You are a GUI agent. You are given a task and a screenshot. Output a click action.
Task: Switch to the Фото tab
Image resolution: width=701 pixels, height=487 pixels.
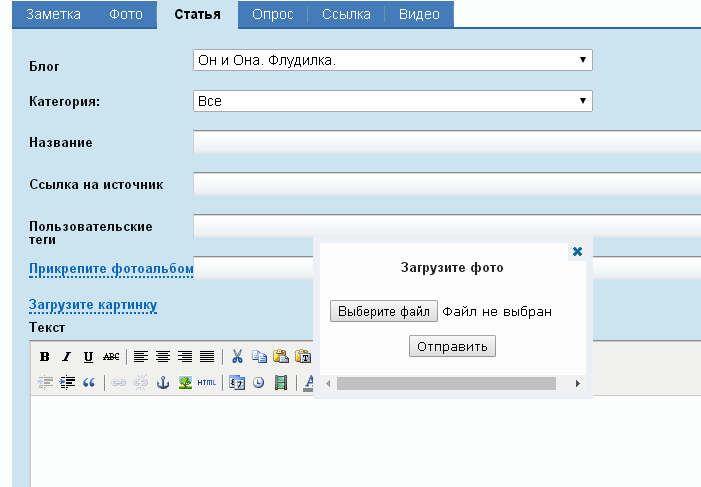[126, 14]
